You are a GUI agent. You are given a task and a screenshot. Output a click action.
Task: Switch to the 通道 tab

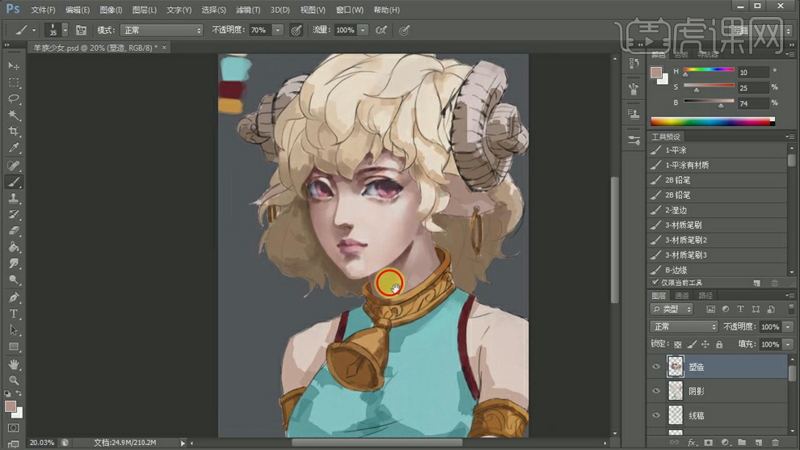tap(682, 295)
